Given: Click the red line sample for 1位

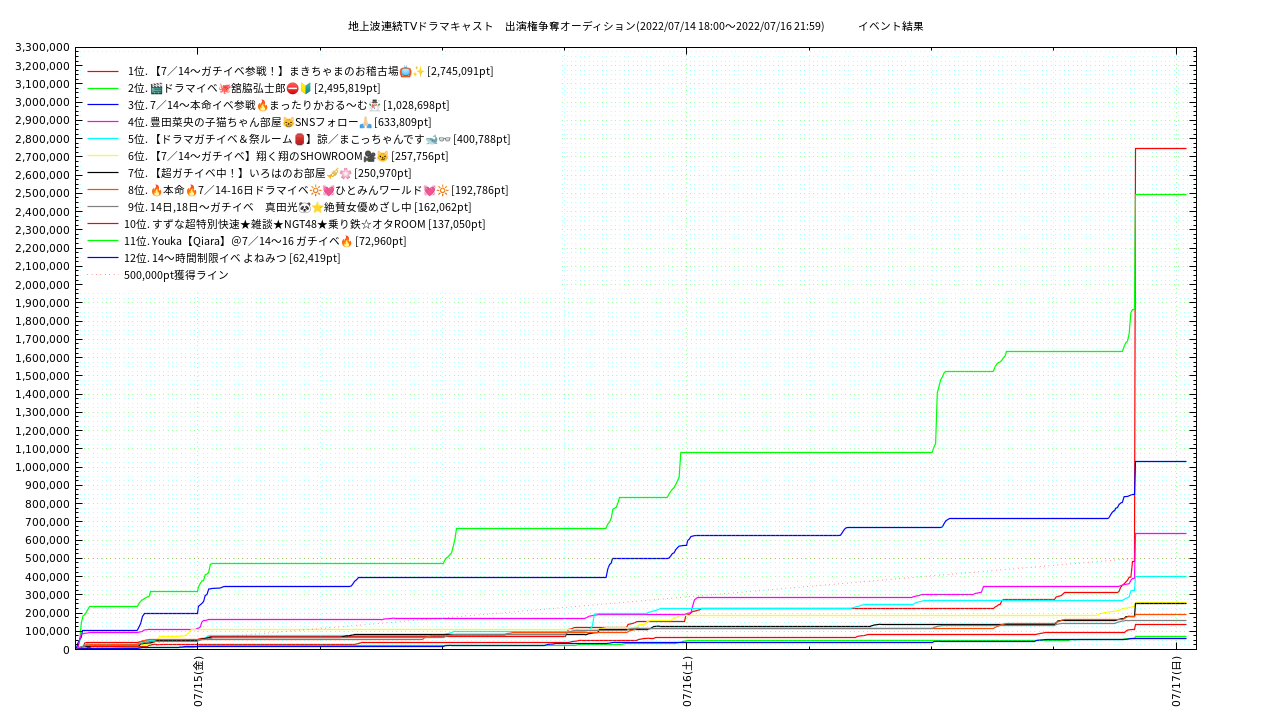Looking at the screenshot, I should [x=103, y=72].
